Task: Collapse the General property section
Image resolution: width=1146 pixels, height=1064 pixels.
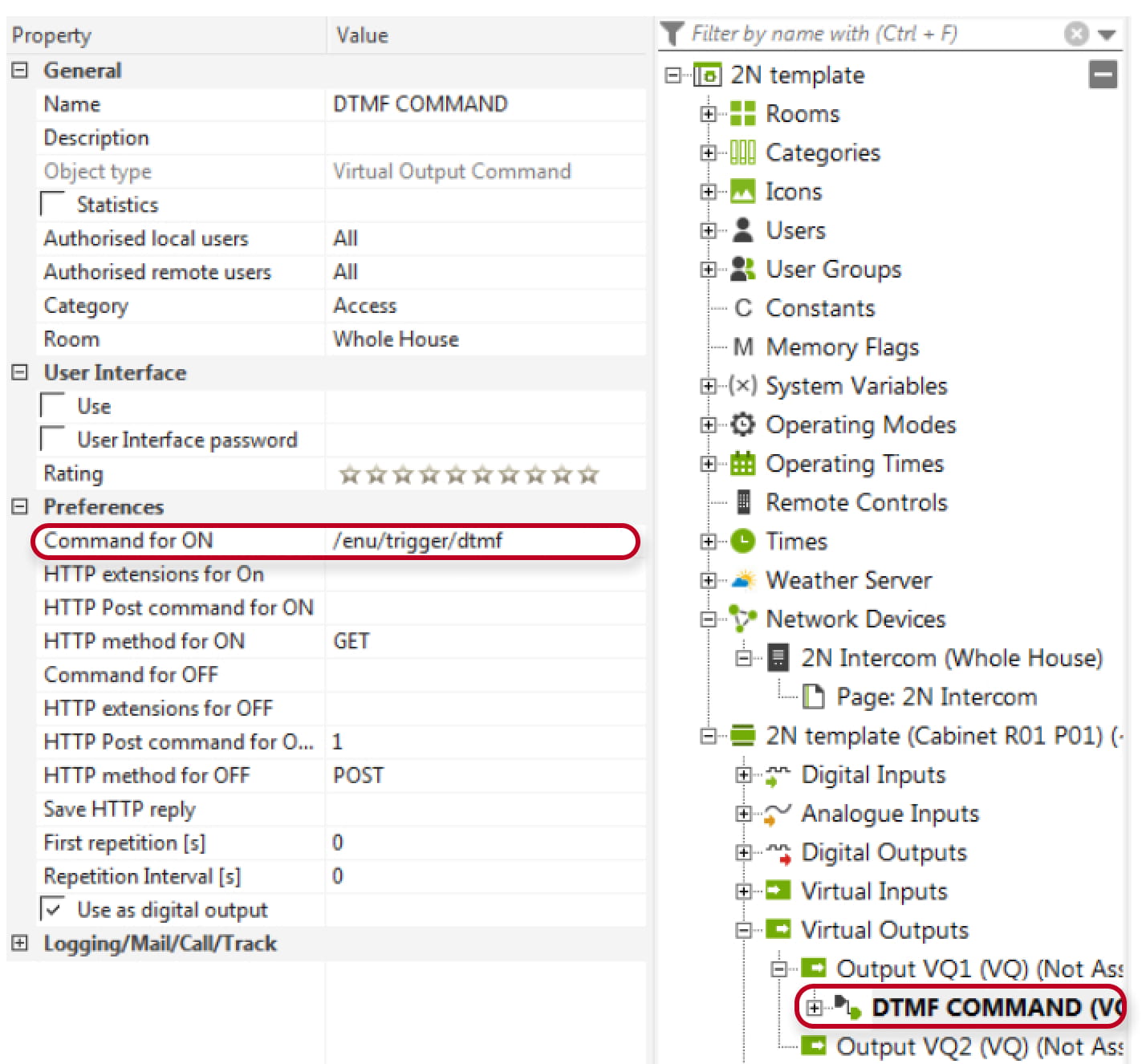Action: (20, 70)
